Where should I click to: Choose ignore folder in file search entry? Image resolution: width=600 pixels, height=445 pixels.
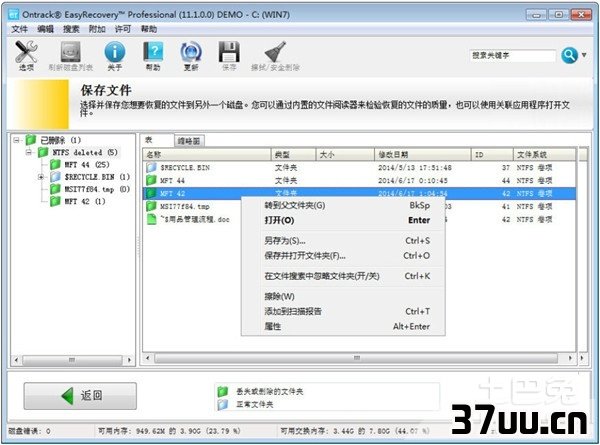pos(343,276)
